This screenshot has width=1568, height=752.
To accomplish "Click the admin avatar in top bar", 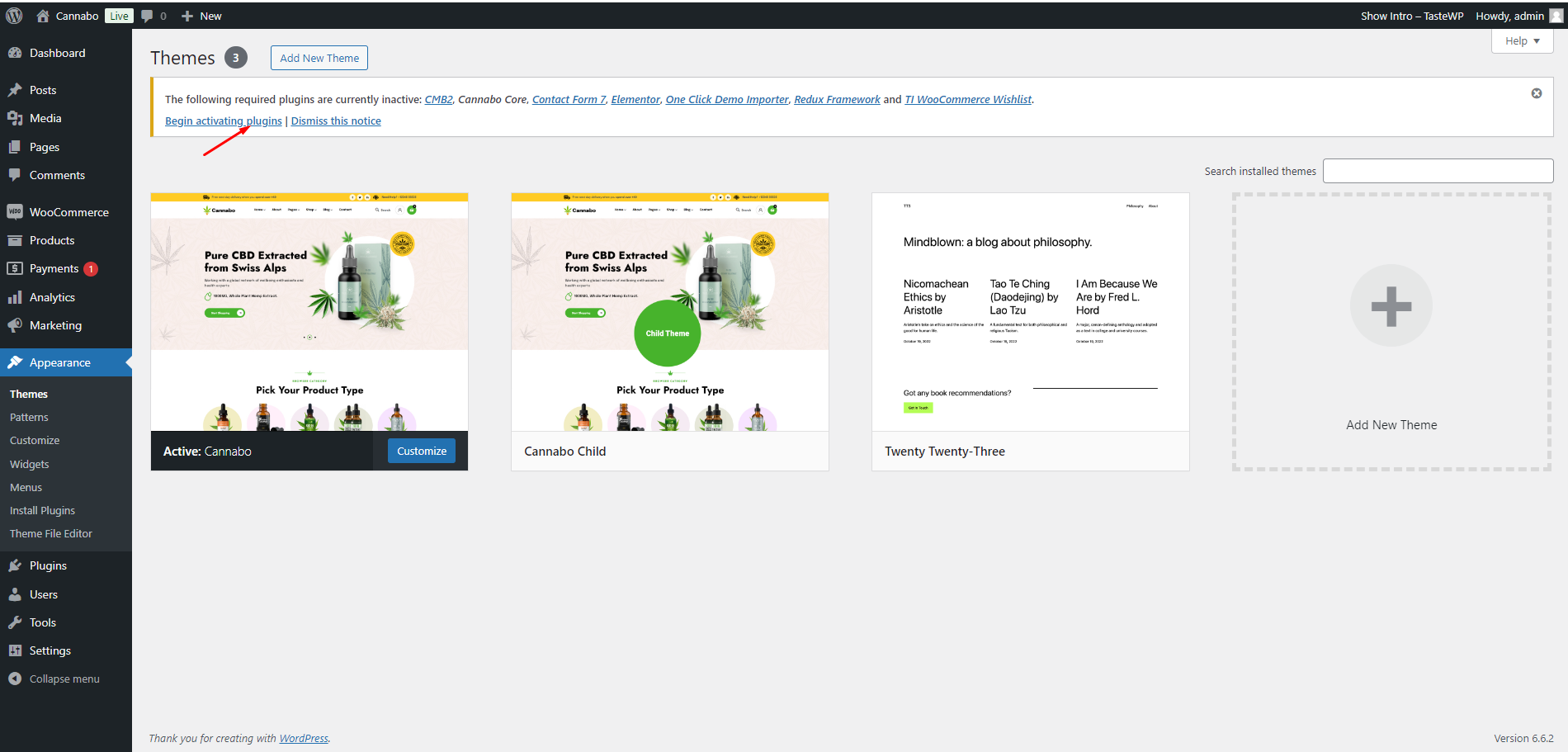I will click(x=1556, y=16).
